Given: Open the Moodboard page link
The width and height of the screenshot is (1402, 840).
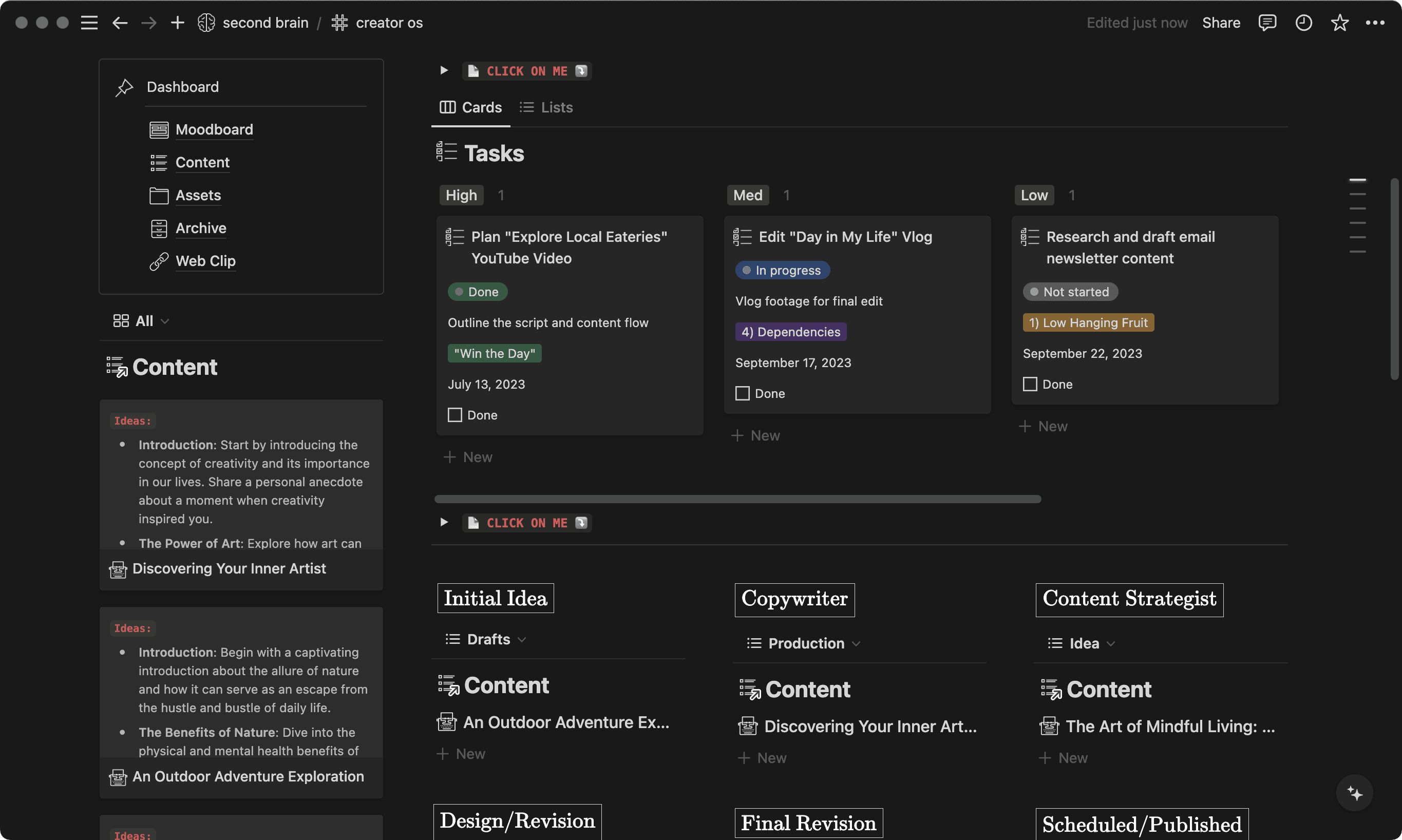Looking at the screenshot, I should coord(214,129).
